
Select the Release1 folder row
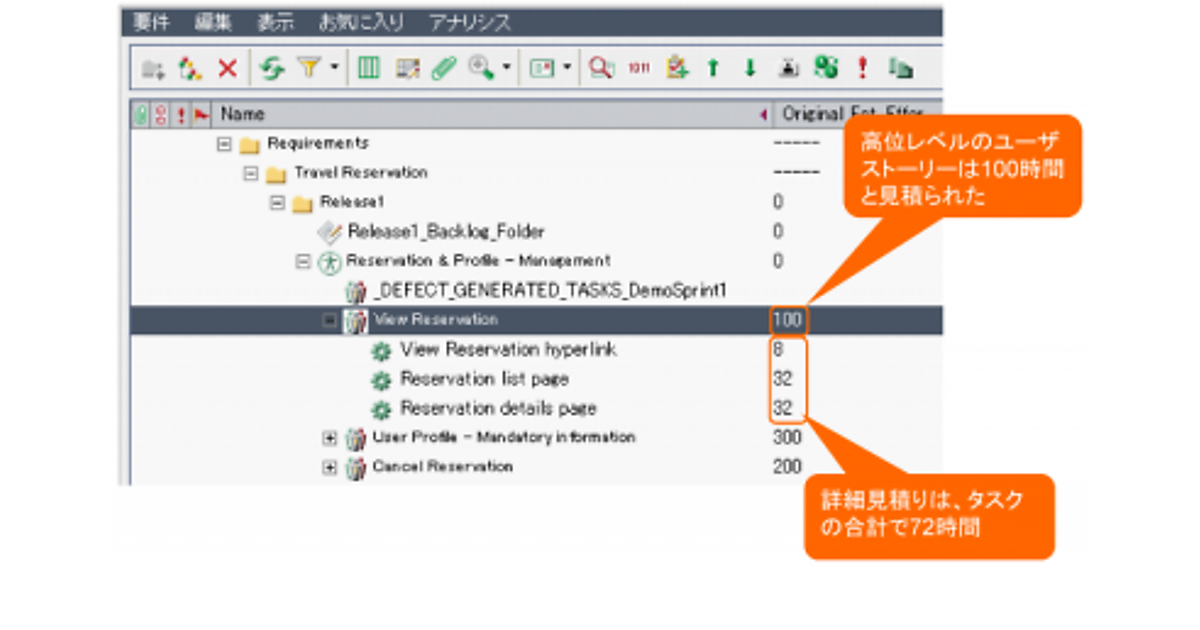click(351, 203)
